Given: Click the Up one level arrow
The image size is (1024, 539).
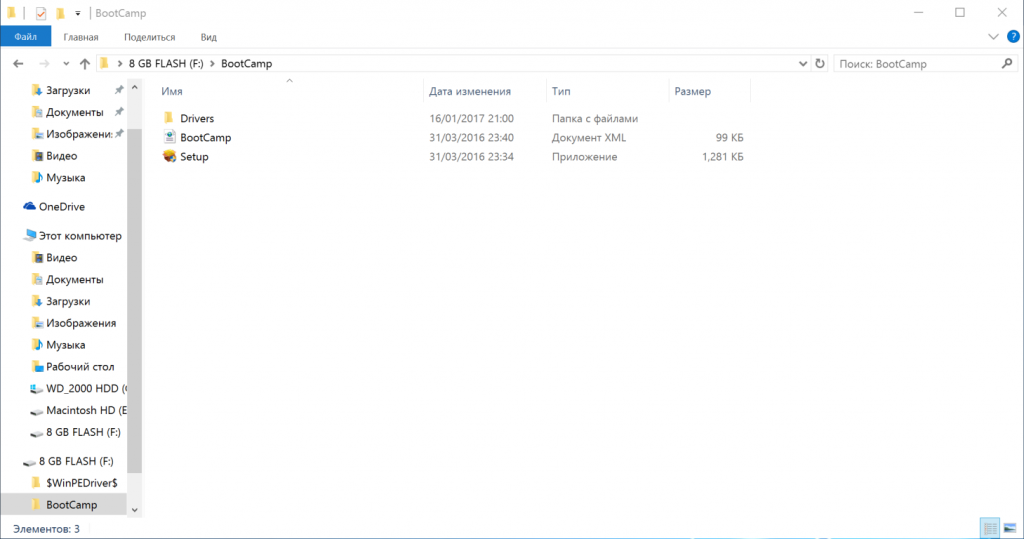Looking at the screenshot, I should click(x=84, y=63).
